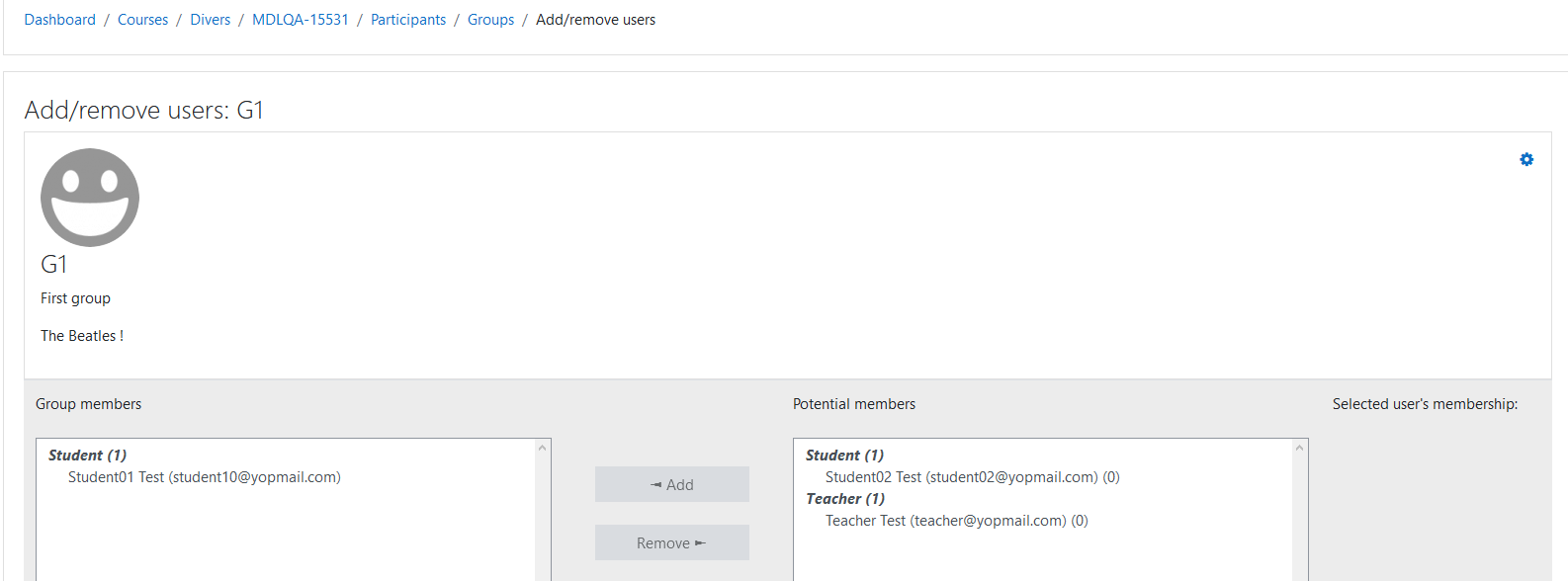Image resolution: width=1568 pixels, height=581 pixels.
Task: Open Groups breadcrumb link
Action: [491, 20]
